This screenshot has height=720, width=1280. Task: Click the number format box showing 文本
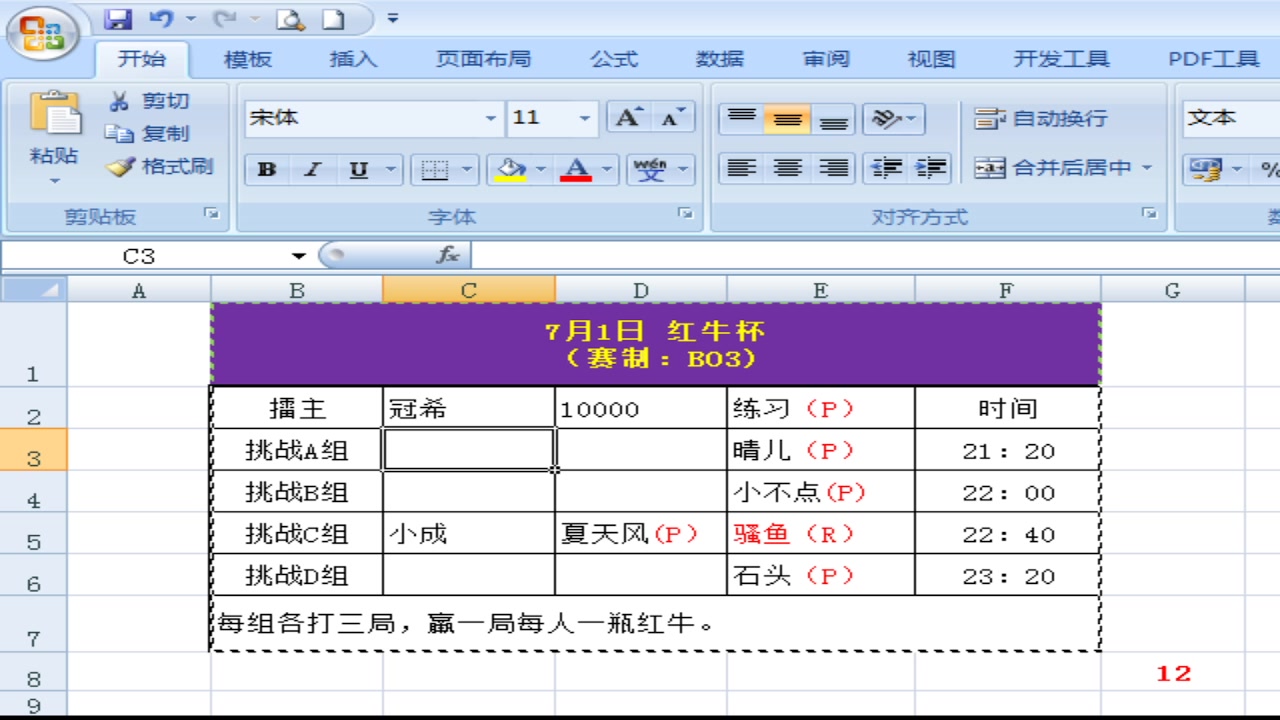point(1230,118)
